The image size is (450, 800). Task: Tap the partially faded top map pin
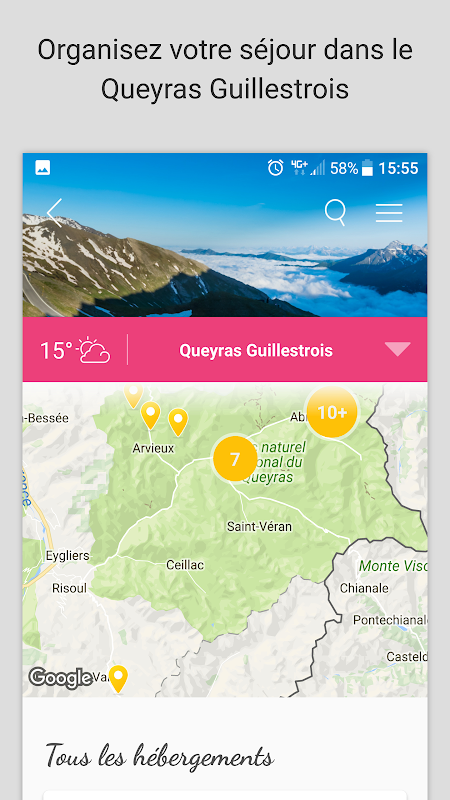click(133, 396)
